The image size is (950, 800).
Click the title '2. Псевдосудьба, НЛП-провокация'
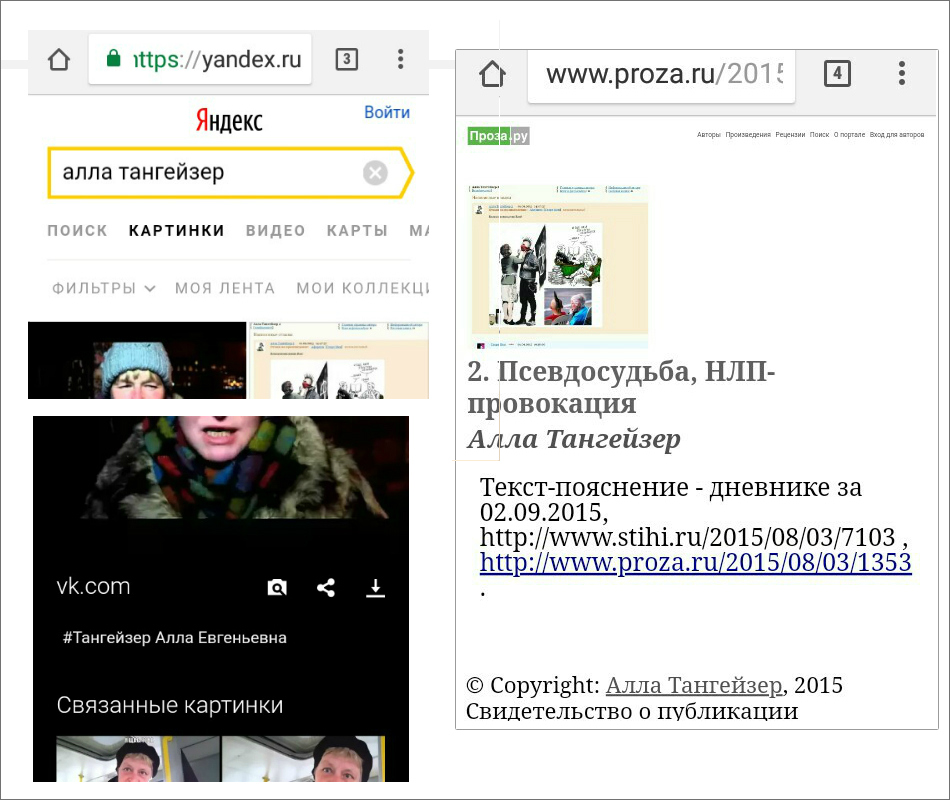[x=621, y=387]
